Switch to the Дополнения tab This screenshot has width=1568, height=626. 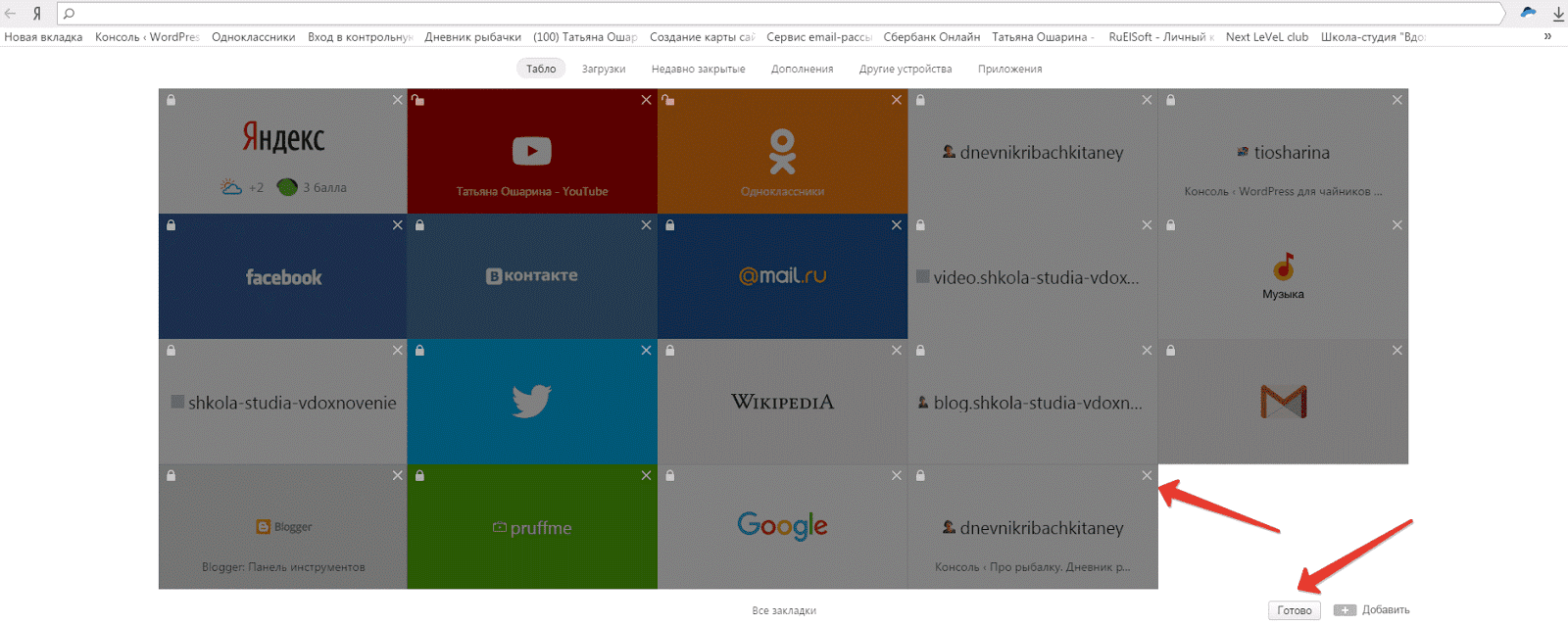(802, 70)
